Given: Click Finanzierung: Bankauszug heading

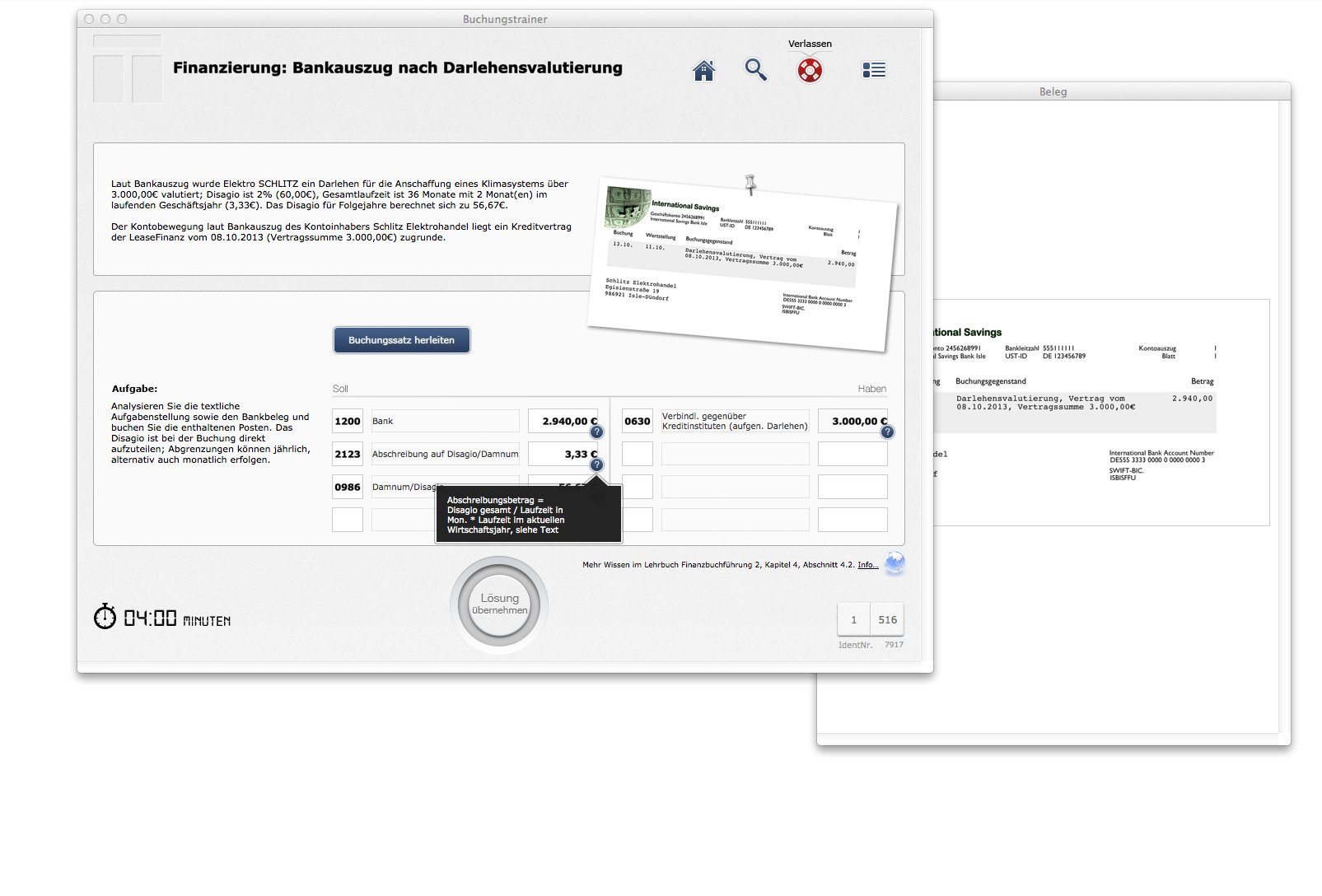Looking at the screenshot, I should 398,68.
